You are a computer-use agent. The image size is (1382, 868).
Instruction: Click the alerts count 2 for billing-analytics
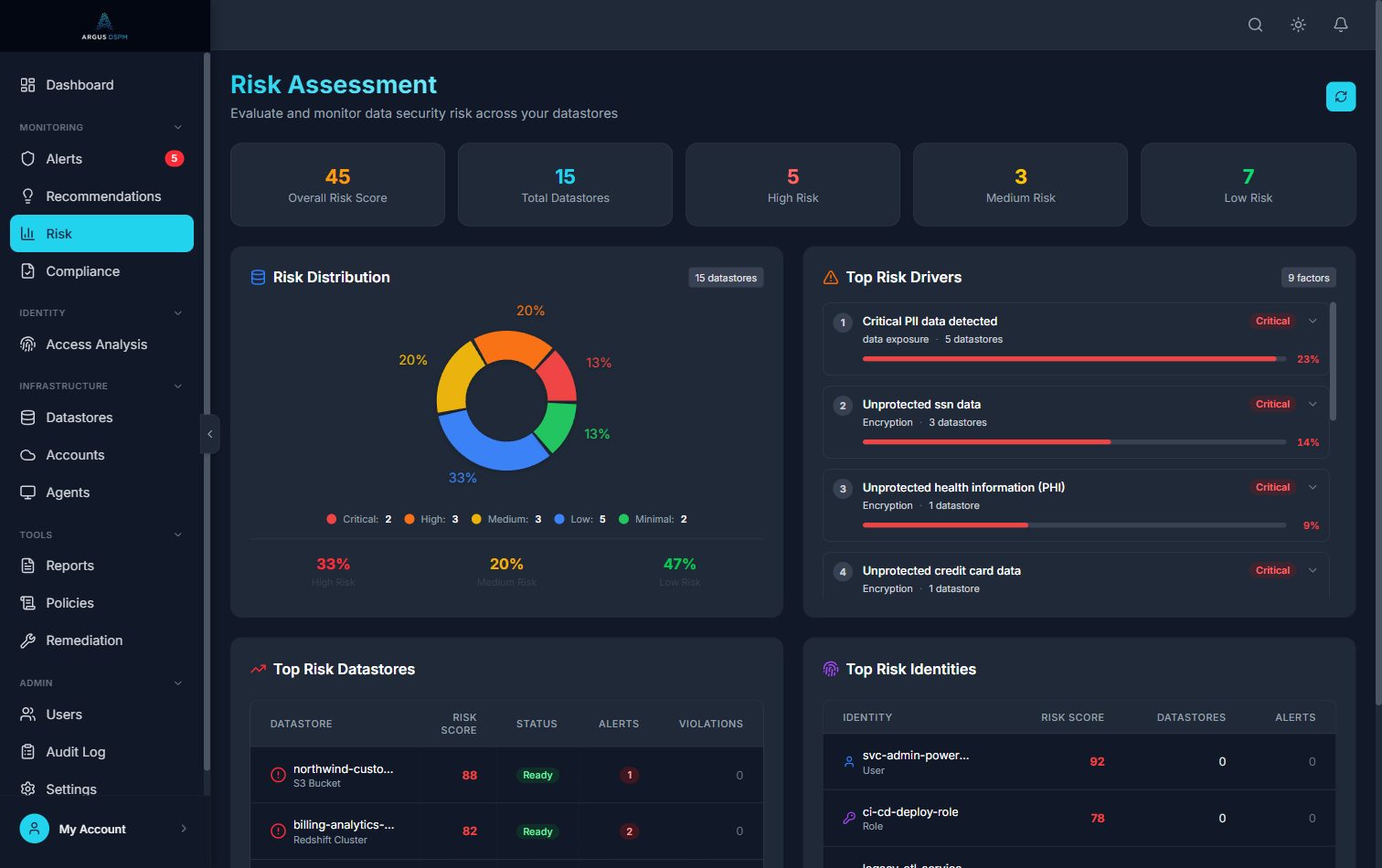629,831
